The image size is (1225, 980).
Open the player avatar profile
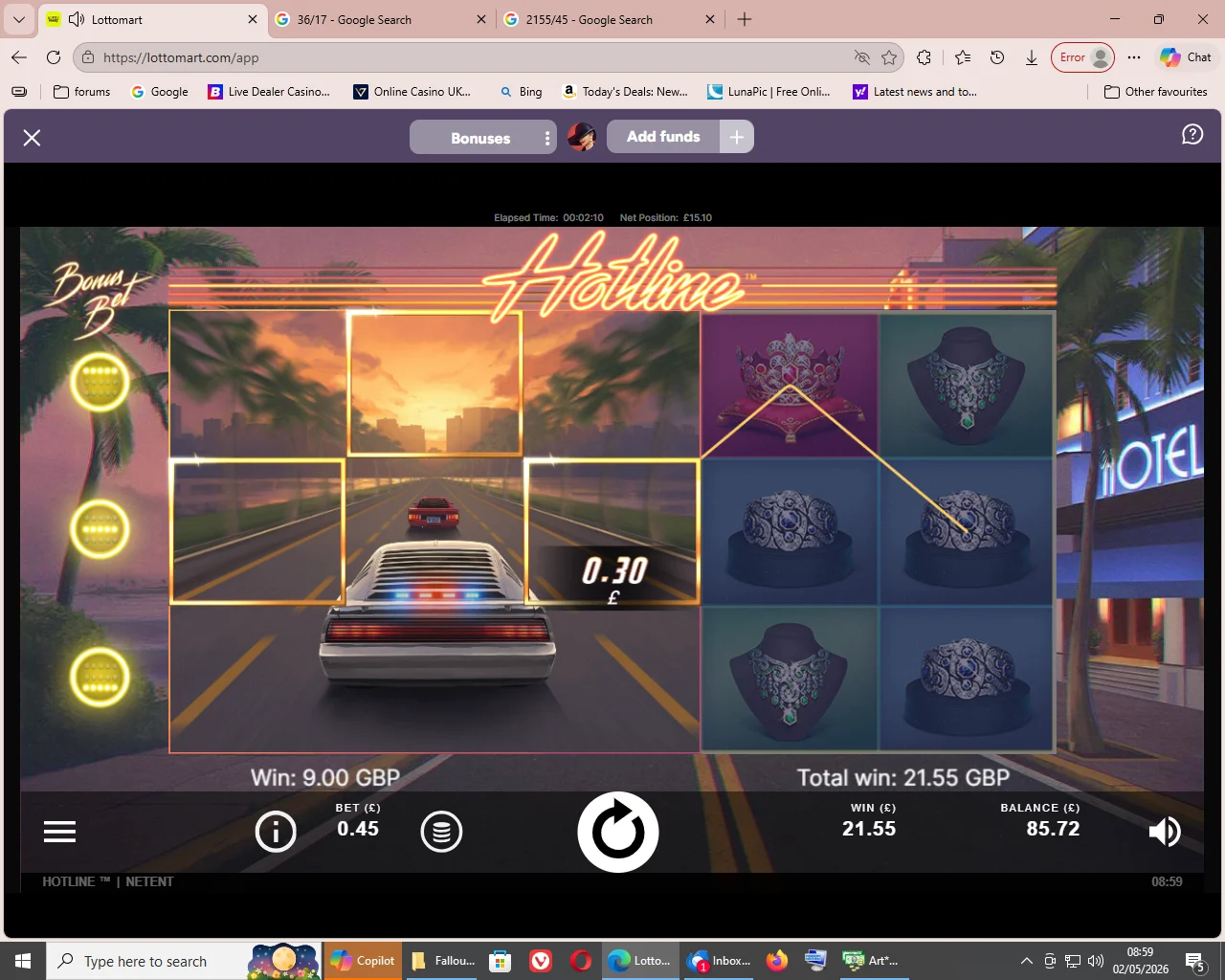(582, 137)
